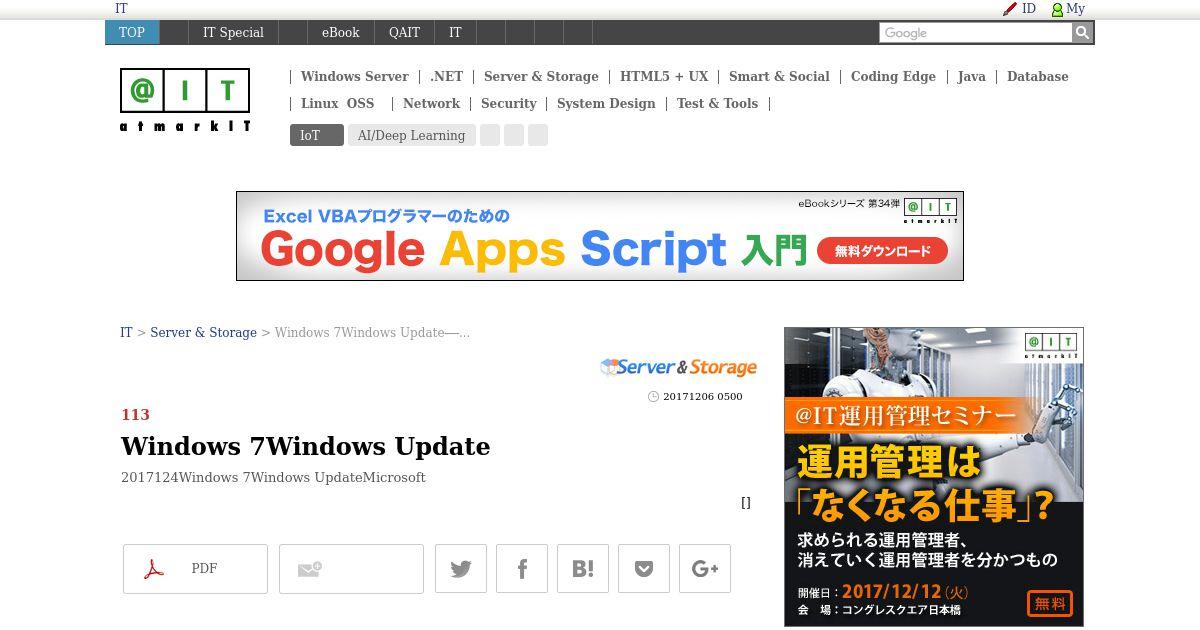Open Google Apps Script ebook banner
Screen dimensions: 1200x630
pos(599,236)
